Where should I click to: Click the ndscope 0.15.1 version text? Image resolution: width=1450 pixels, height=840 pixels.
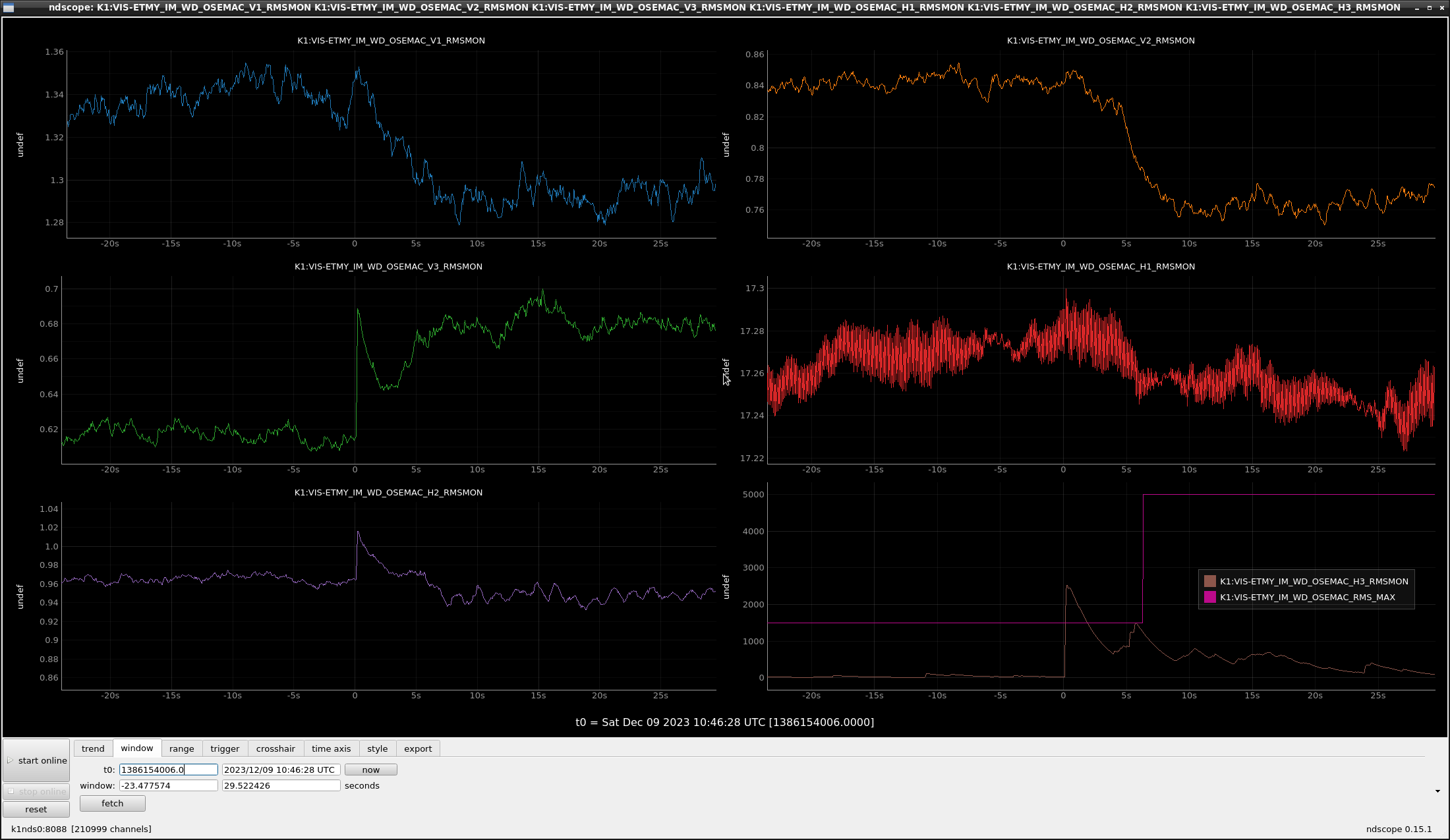pyautogui.click(x=1399, y=829)
